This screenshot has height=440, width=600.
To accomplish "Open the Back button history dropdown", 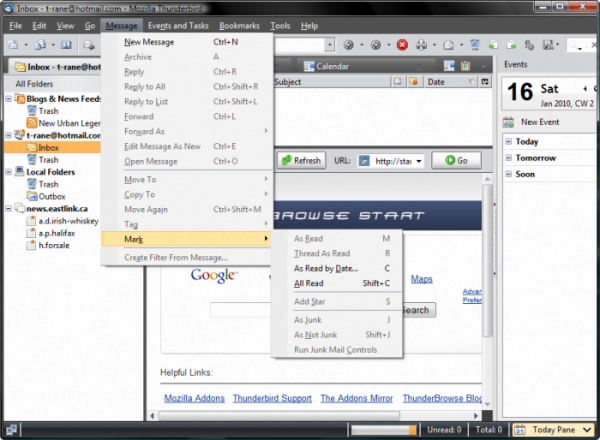I will tap(362, 45).
